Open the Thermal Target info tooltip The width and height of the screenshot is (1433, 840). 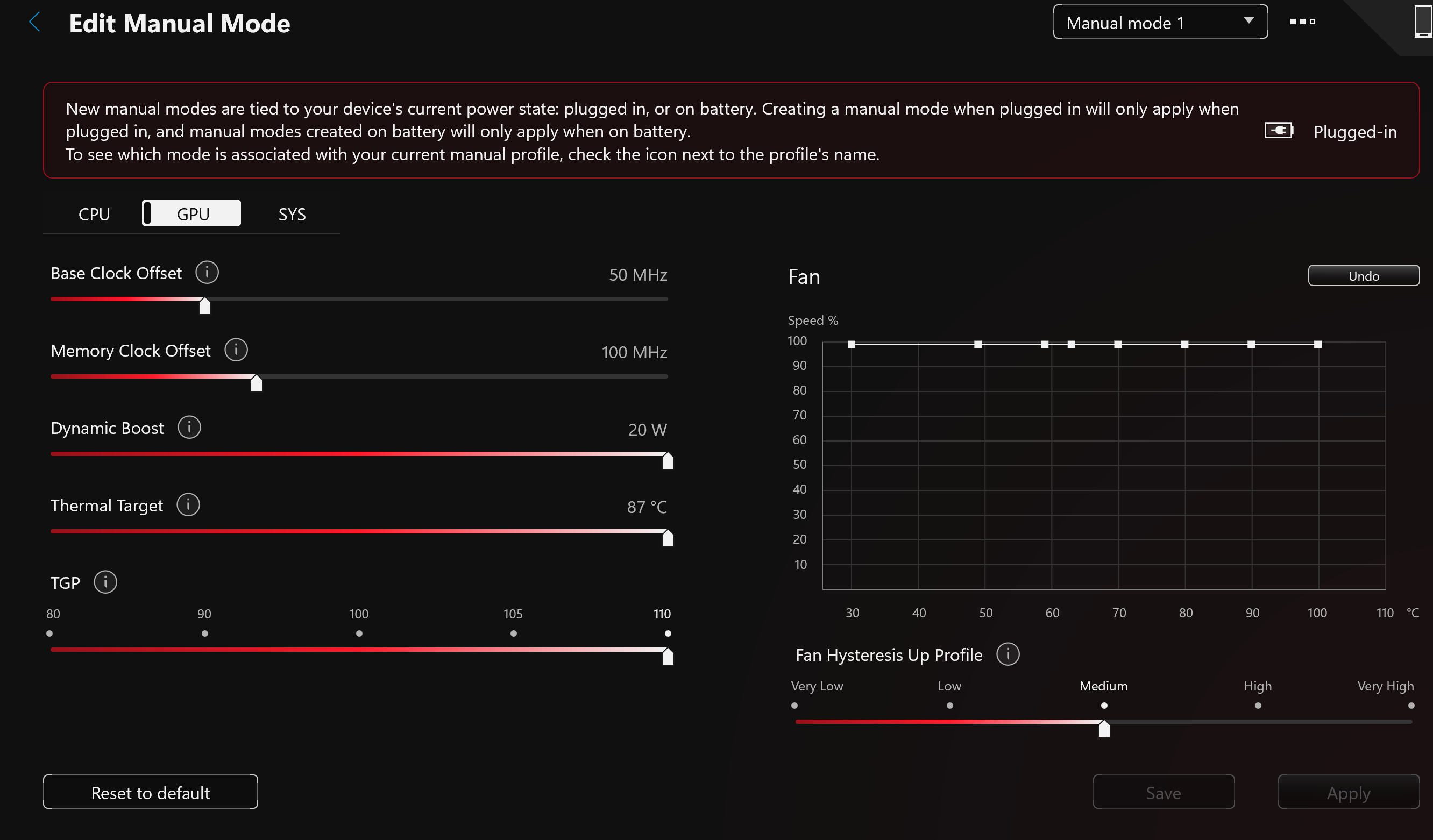point(188,504)
